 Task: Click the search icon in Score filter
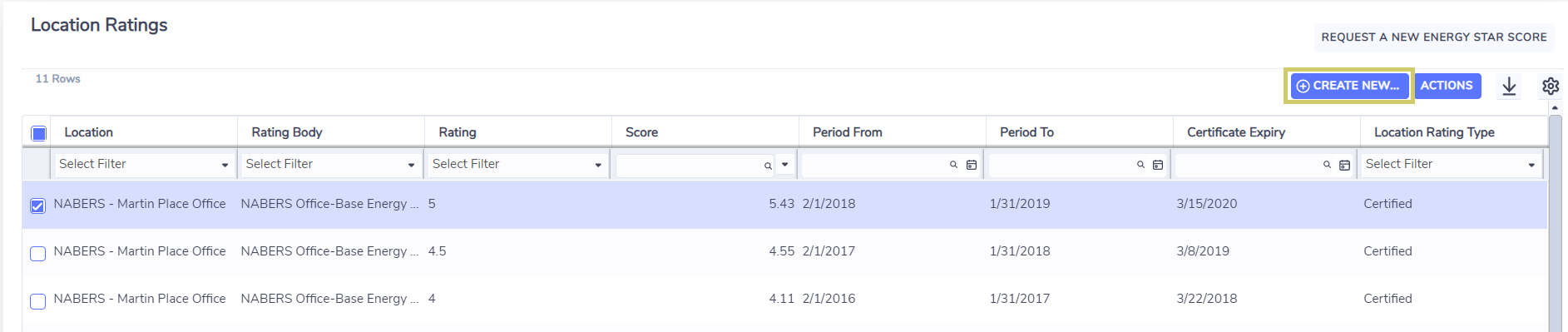click(768, 166)
